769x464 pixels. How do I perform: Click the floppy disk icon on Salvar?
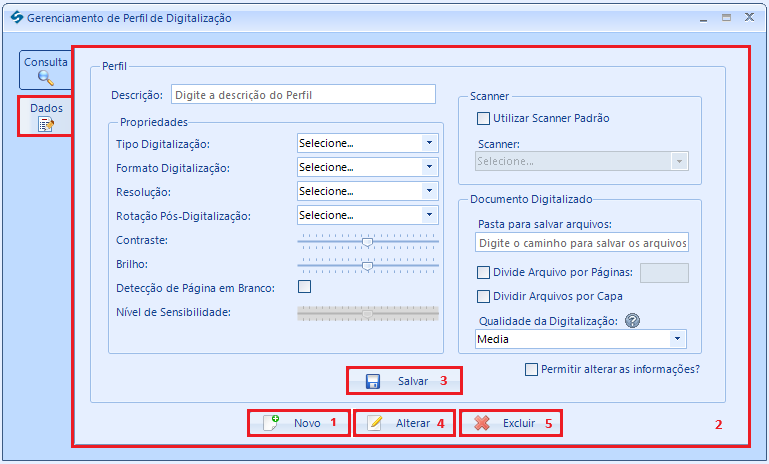click(x=373, y=381)
